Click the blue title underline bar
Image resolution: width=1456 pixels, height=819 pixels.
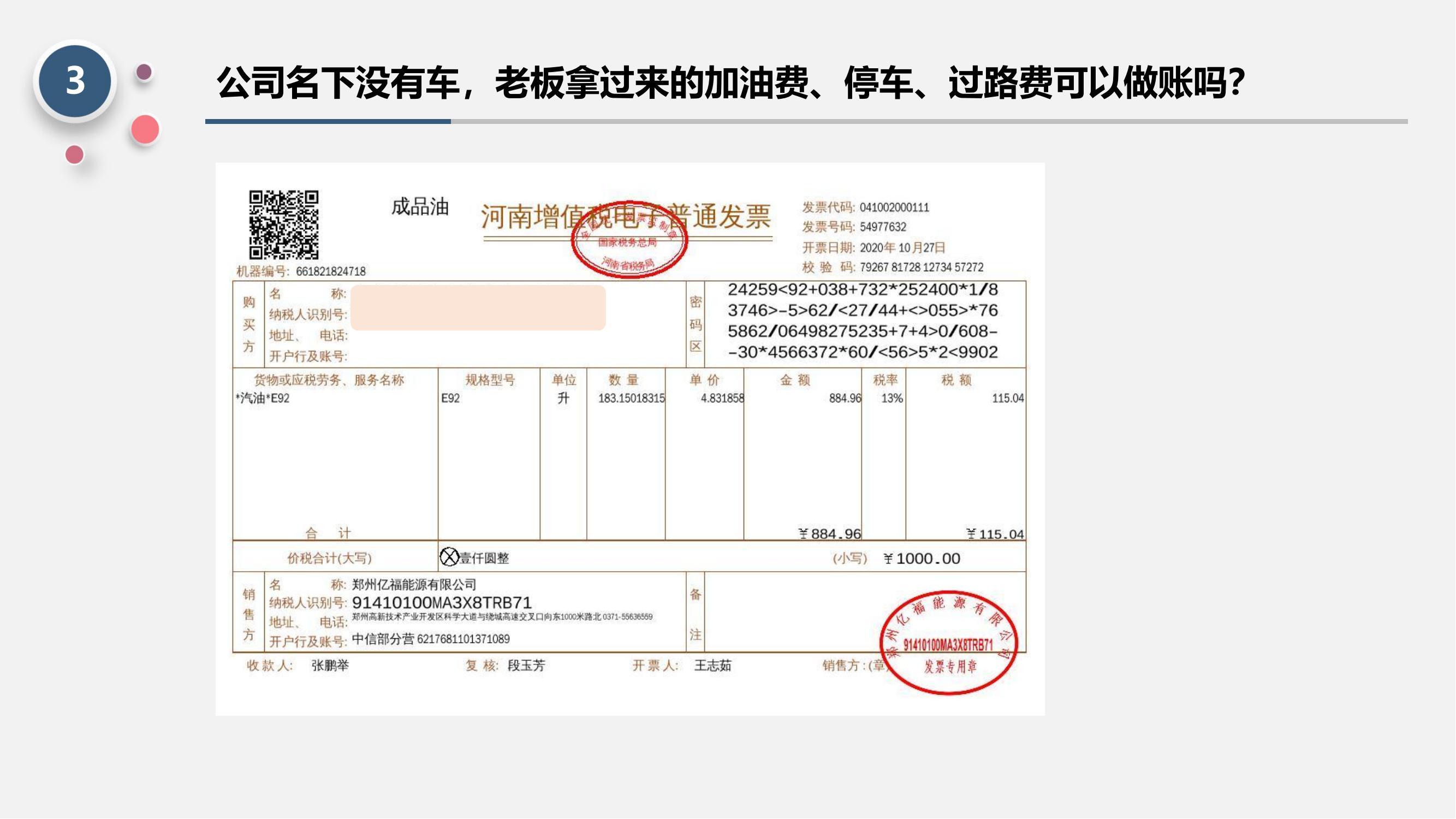pyautogui.click(x=328, y=121)
